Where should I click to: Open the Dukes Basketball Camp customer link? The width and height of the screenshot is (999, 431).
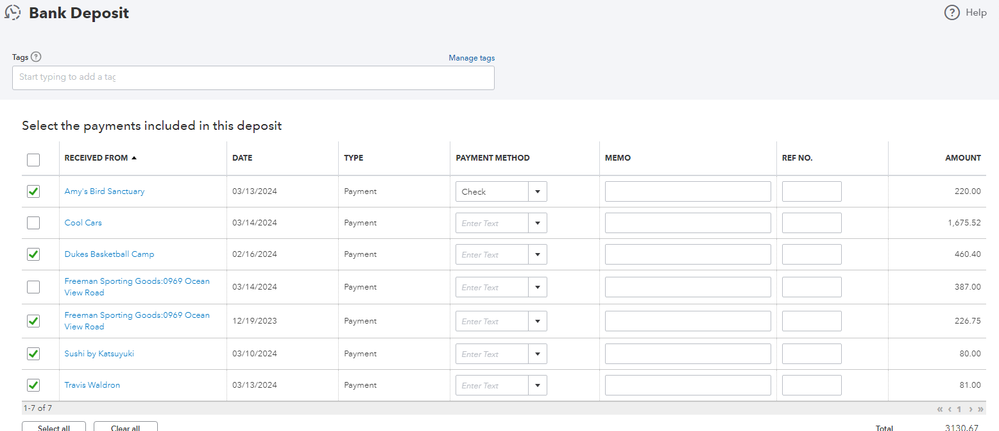[x=109, y=254]
